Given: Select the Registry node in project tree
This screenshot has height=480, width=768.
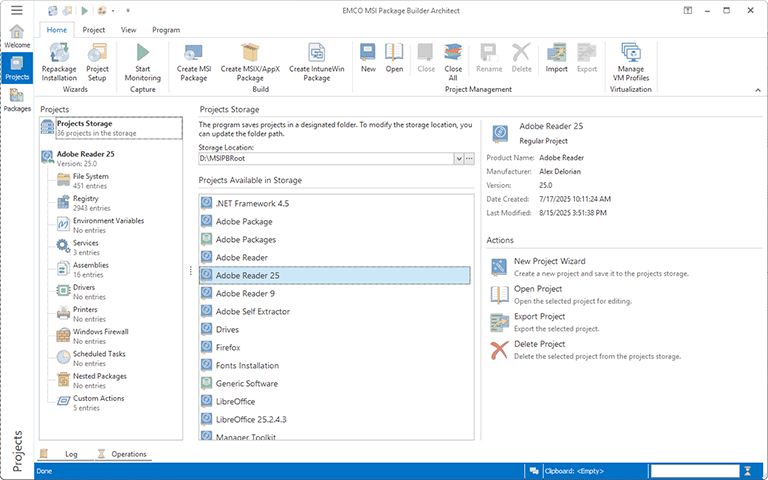Looking at the screenshot, I should pyautogui.click(x=85, y=199).
